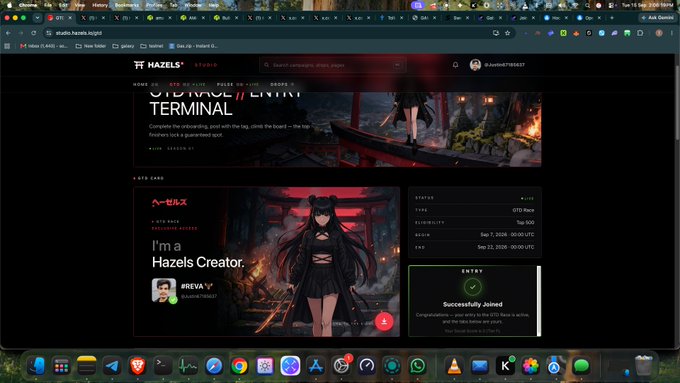Open the Chrome apps grid in bookmarks bar
The height and width of the screenshot is (383, 680).
pos(7,46)
